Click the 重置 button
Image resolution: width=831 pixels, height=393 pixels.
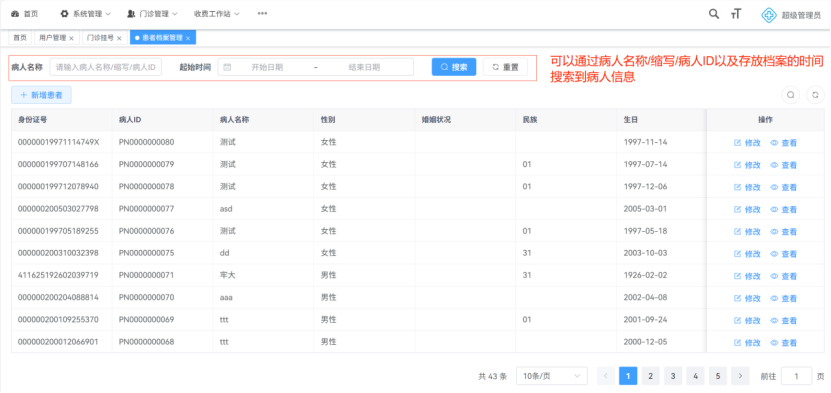click(505, 67)
